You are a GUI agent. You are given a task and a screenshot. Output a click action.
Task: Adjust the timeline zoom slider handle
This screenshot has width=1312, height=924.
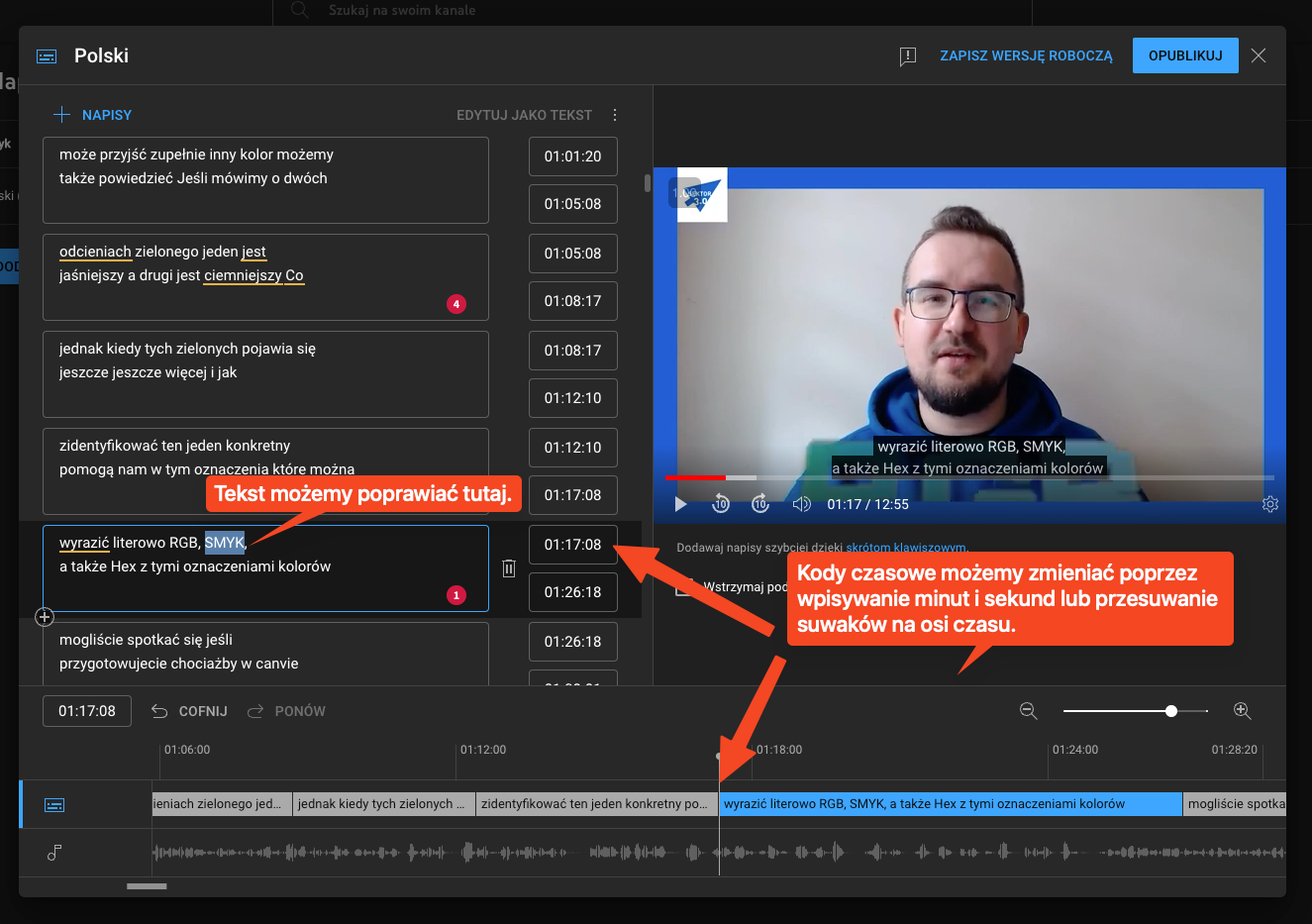tap(1171, 711)
